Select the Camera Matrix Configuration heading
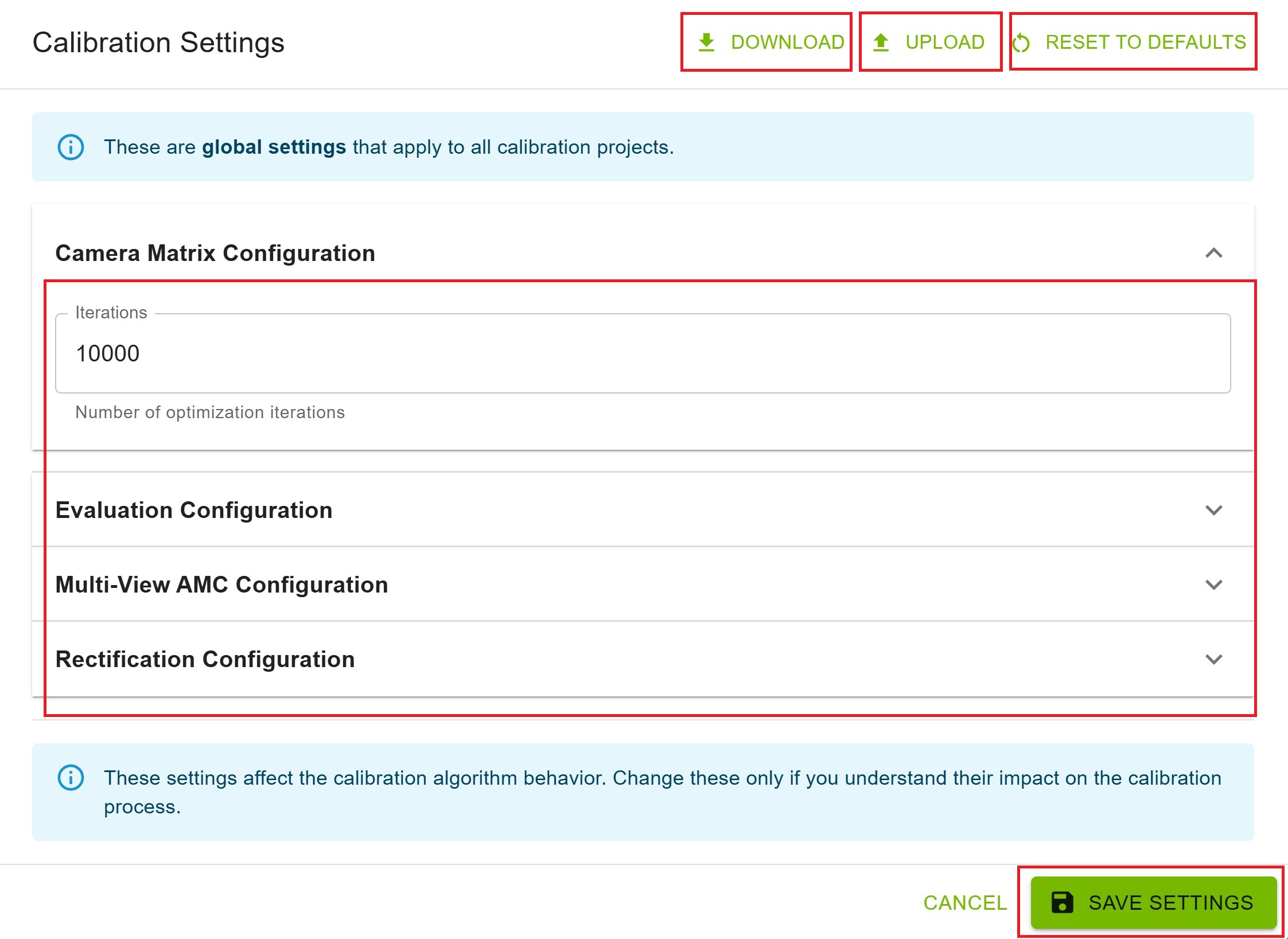Image resolution: width=1288 pixels, height=939 pixels. 215,253
